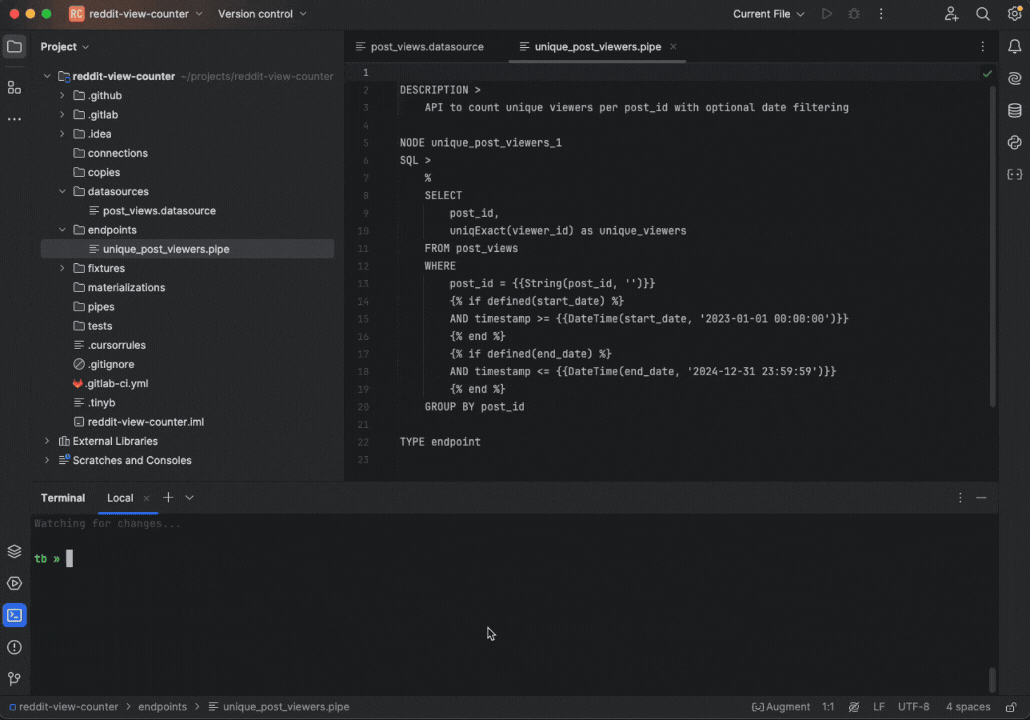Open Code With Me add-user icon

pos(951,14)
